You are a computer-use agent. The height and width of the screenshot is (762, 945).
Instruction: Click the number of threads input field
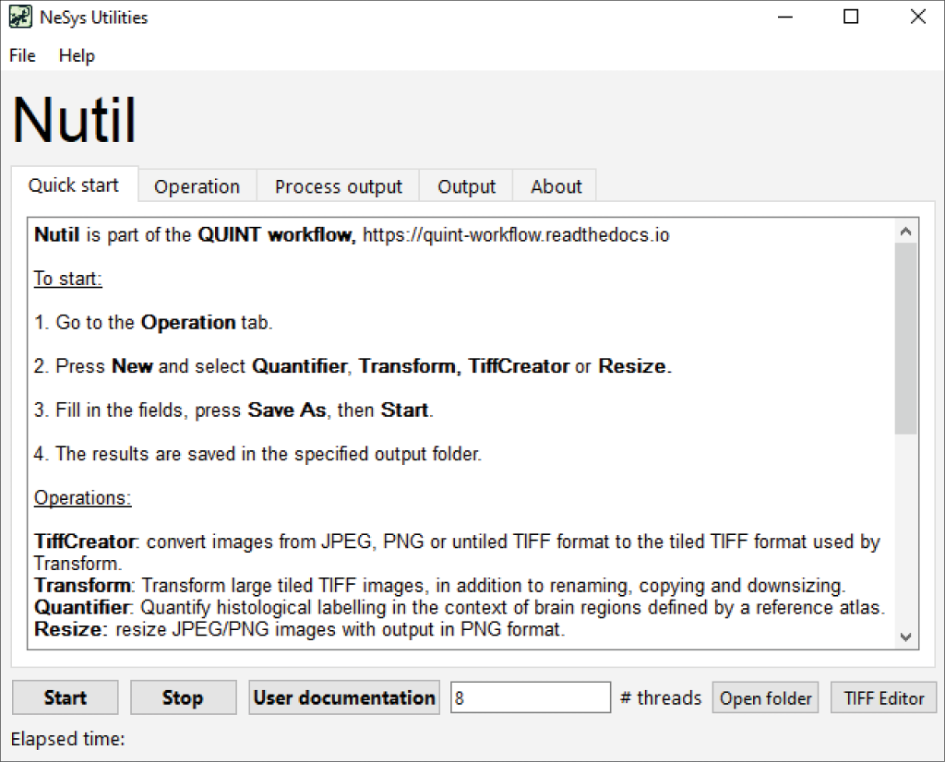pos(530,698)
